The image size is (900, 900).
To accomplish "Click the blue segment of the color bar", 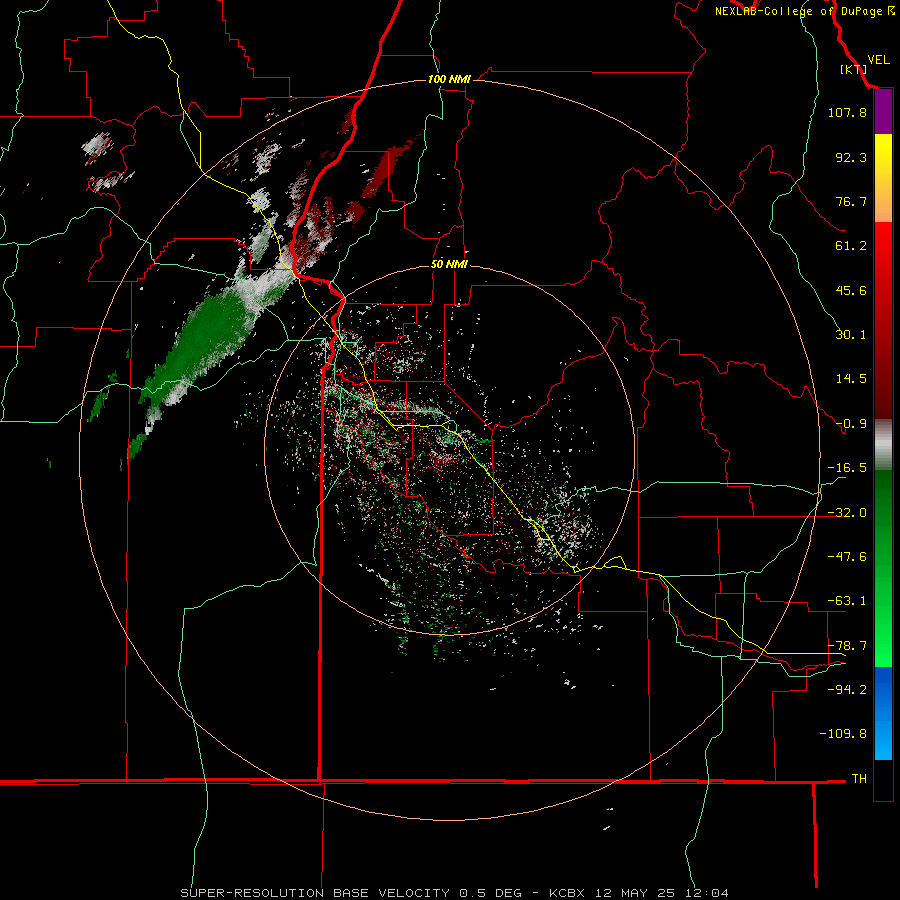I will pyautogui.click(x=883, y=713).
